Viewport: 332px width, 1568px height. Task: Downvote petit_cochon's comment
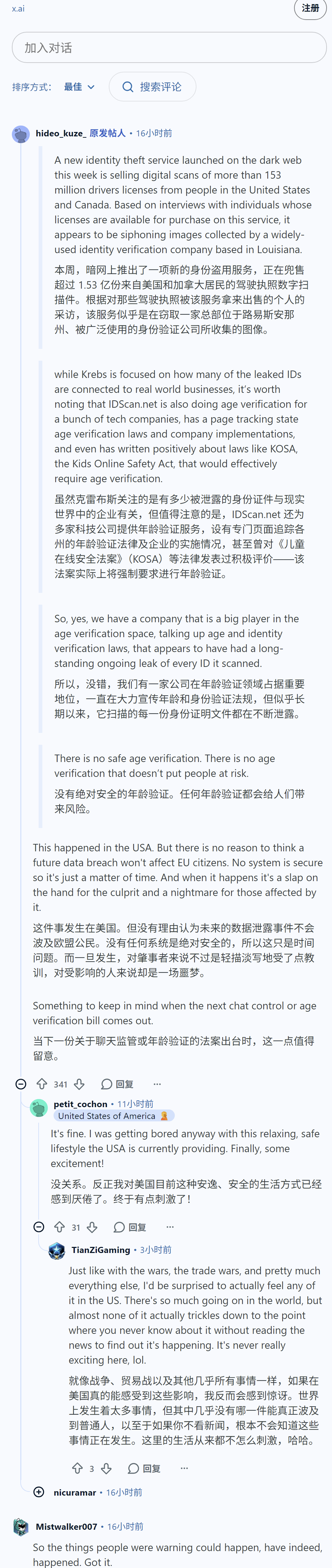click(x=92, y=1227)
